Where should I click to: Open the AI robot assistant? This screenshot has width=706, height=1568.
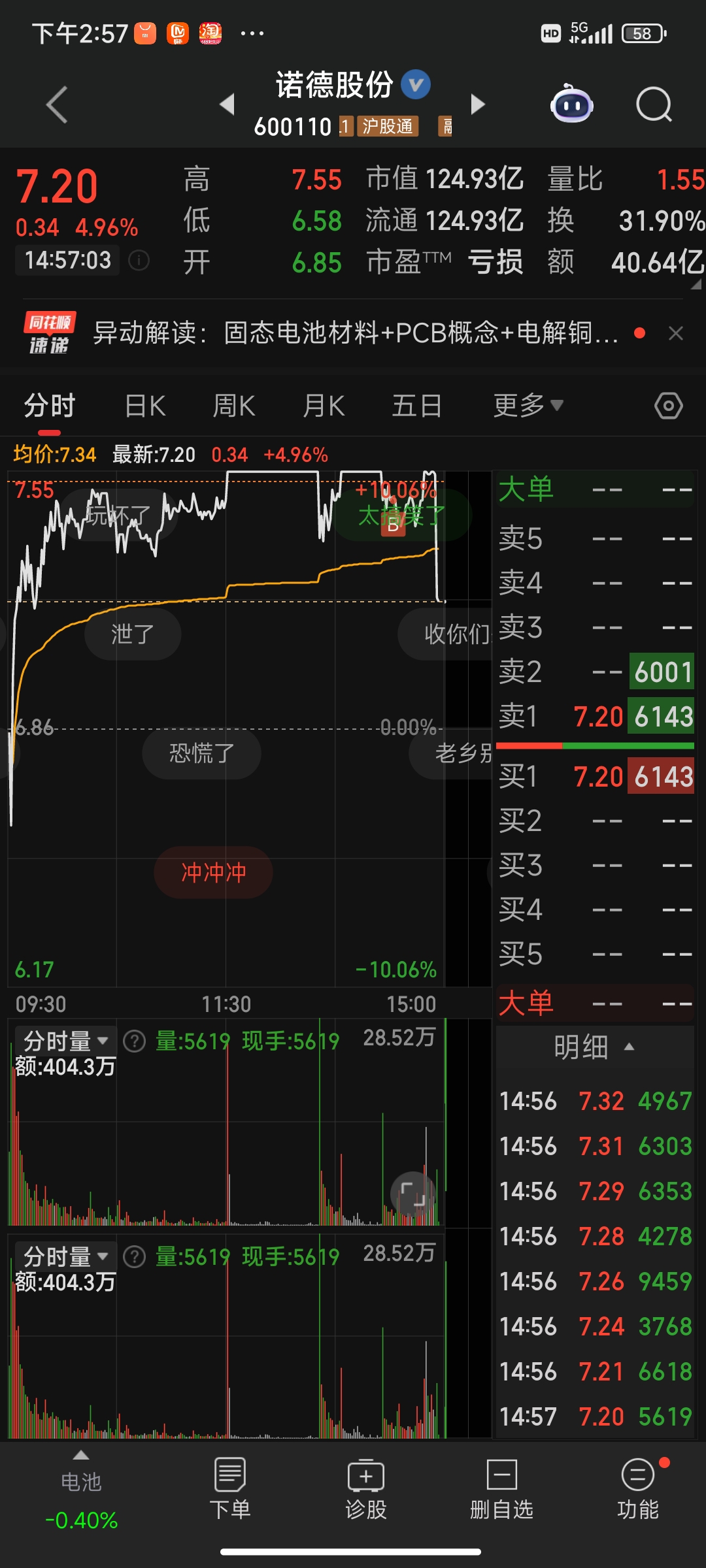[x=572, y=105]
